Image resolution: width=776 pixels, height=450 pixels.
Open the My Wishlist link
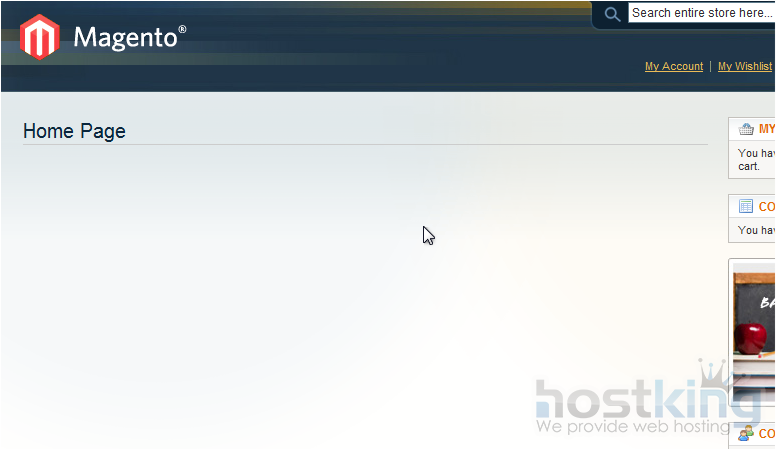click(x=745, y=66)
